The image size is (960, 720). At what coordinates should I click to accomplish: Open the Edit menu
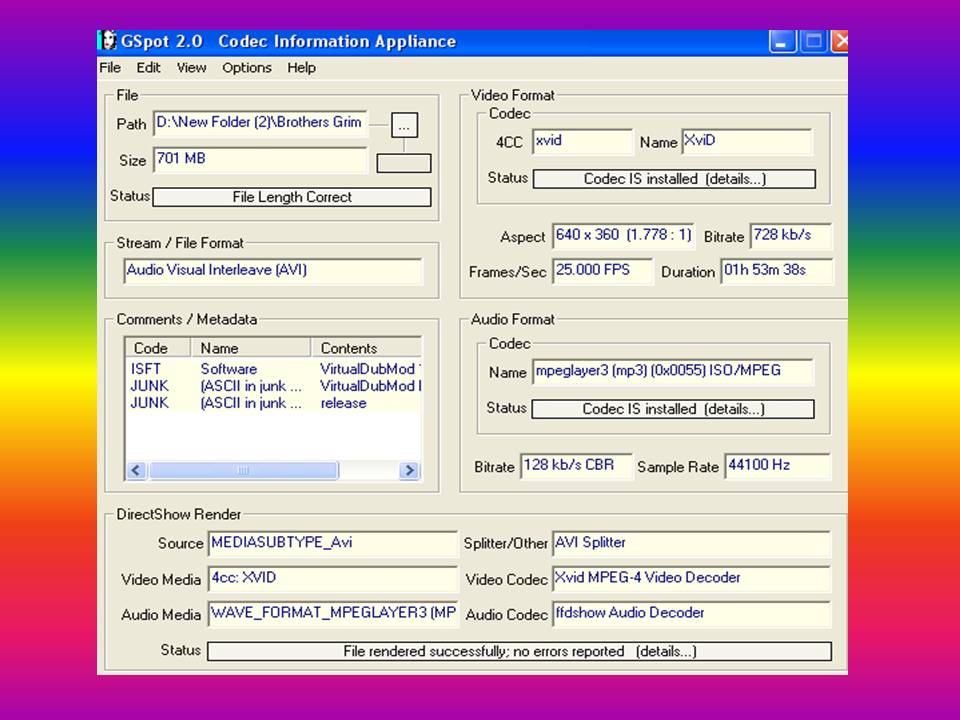(148, 67)
